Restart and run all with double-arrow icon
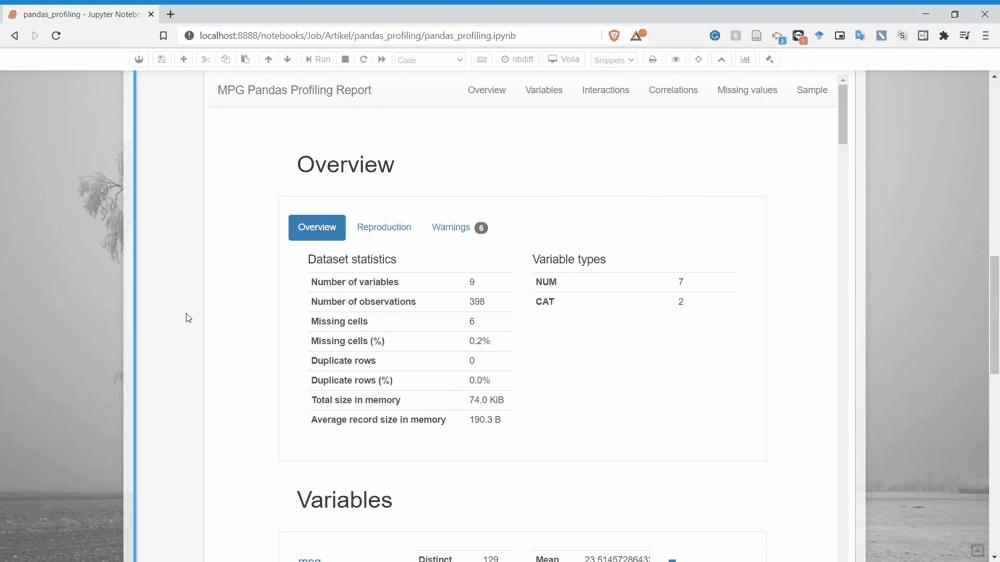Screen dimensions: 1000x562 [381, 59]
